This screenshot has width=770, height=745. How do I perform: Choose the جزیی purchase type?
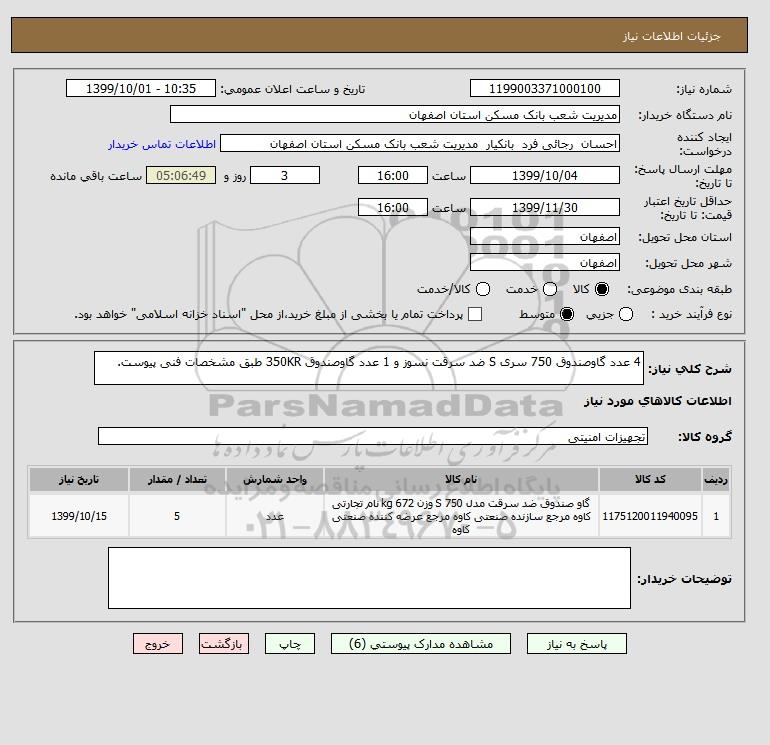(626, 314)
